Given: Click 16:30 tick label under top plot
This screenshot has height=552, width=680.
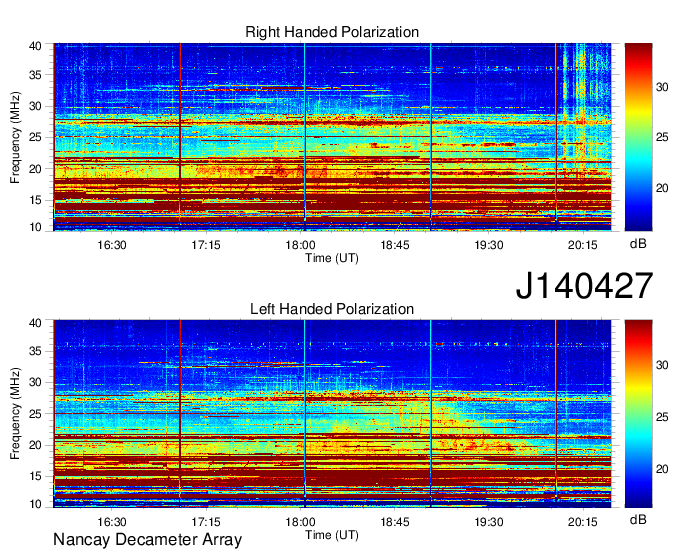Looking at the screenshot, I should pyautogui.click(x=112, y=245).
